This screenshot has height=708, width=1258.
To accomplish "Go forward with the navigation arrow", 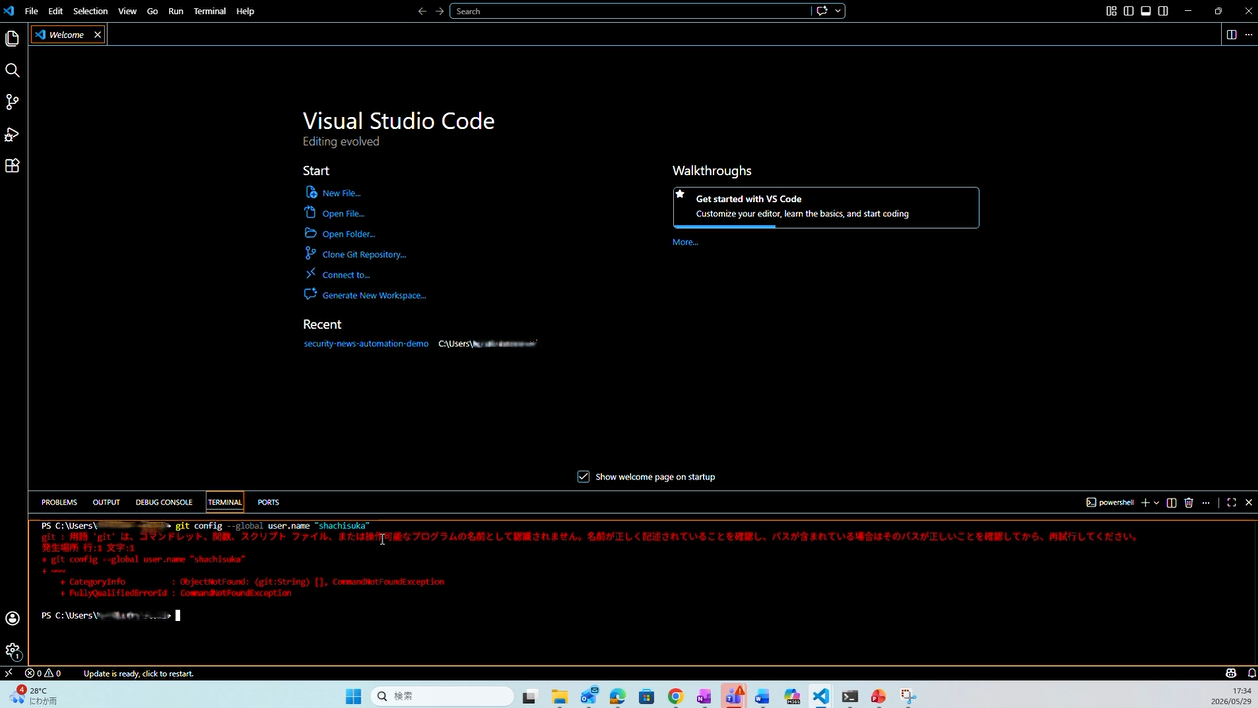I will point(439,11).
